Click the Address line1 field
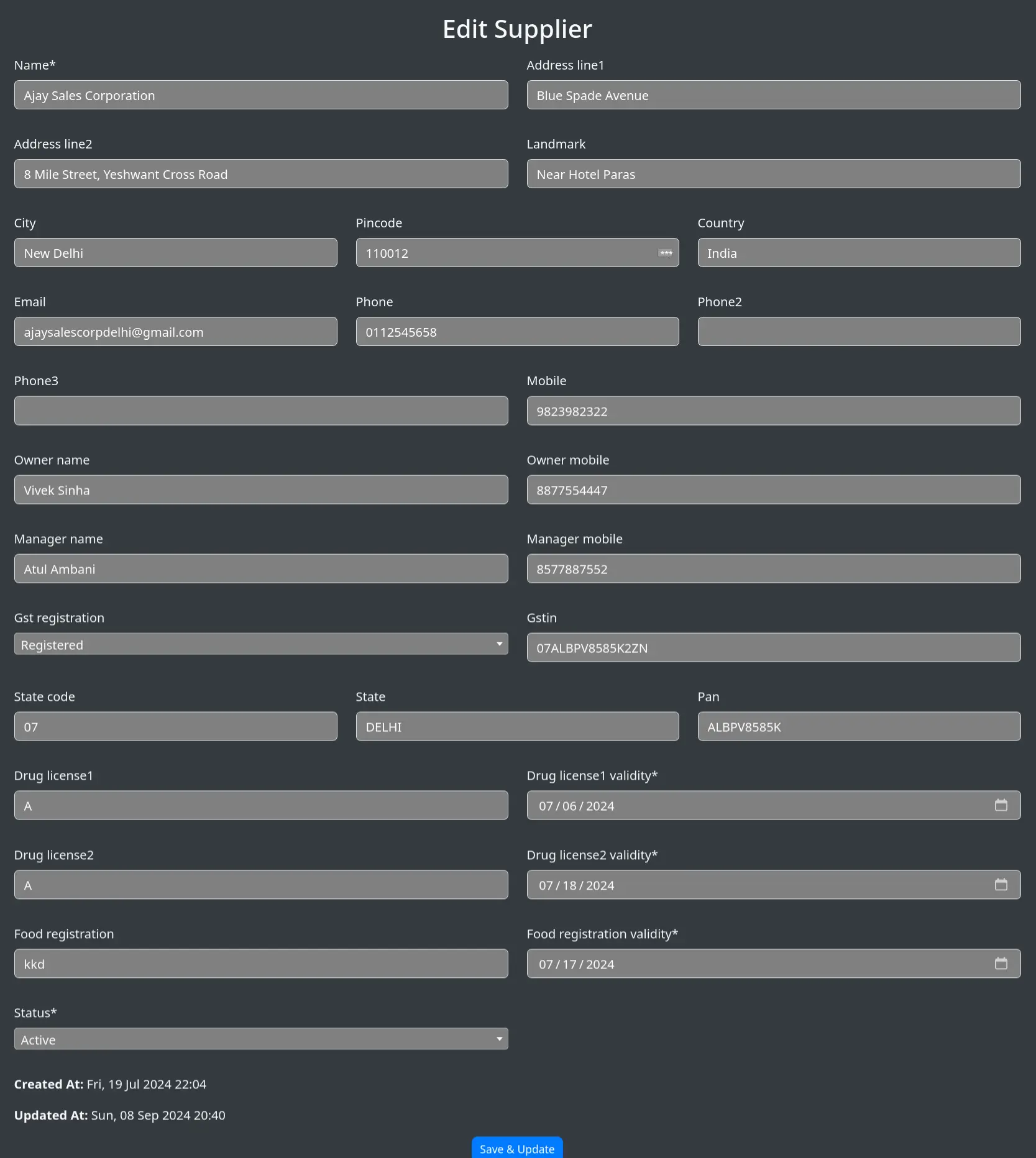 pos(774,95)
